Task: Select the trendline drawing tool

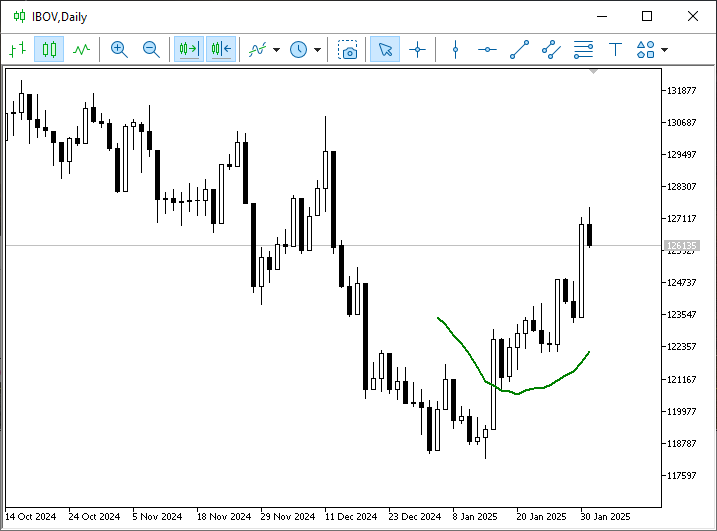Action: (519, 49)
